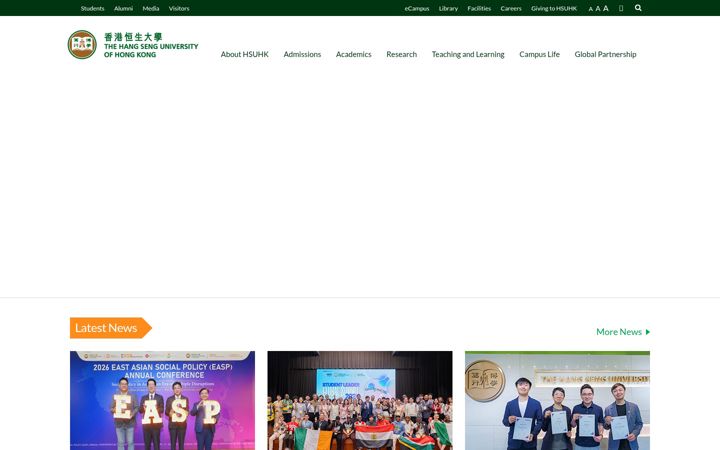Image resolution: width=720 pixels, height=450 pixels.
Task: Click the Latest News heading banner
Action: 111,328
